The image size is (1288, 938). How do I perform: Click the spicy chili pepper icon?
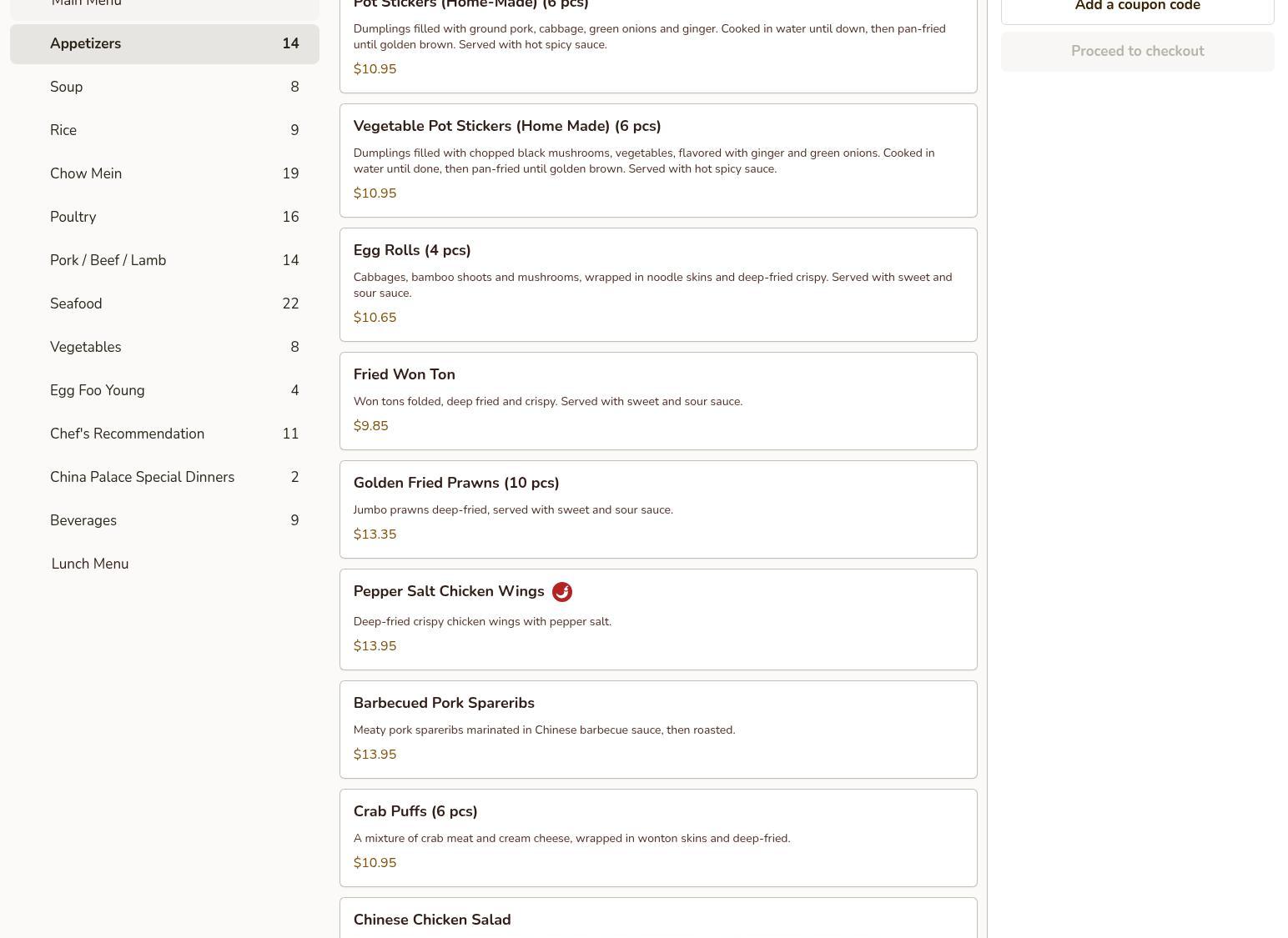[561, 592]
